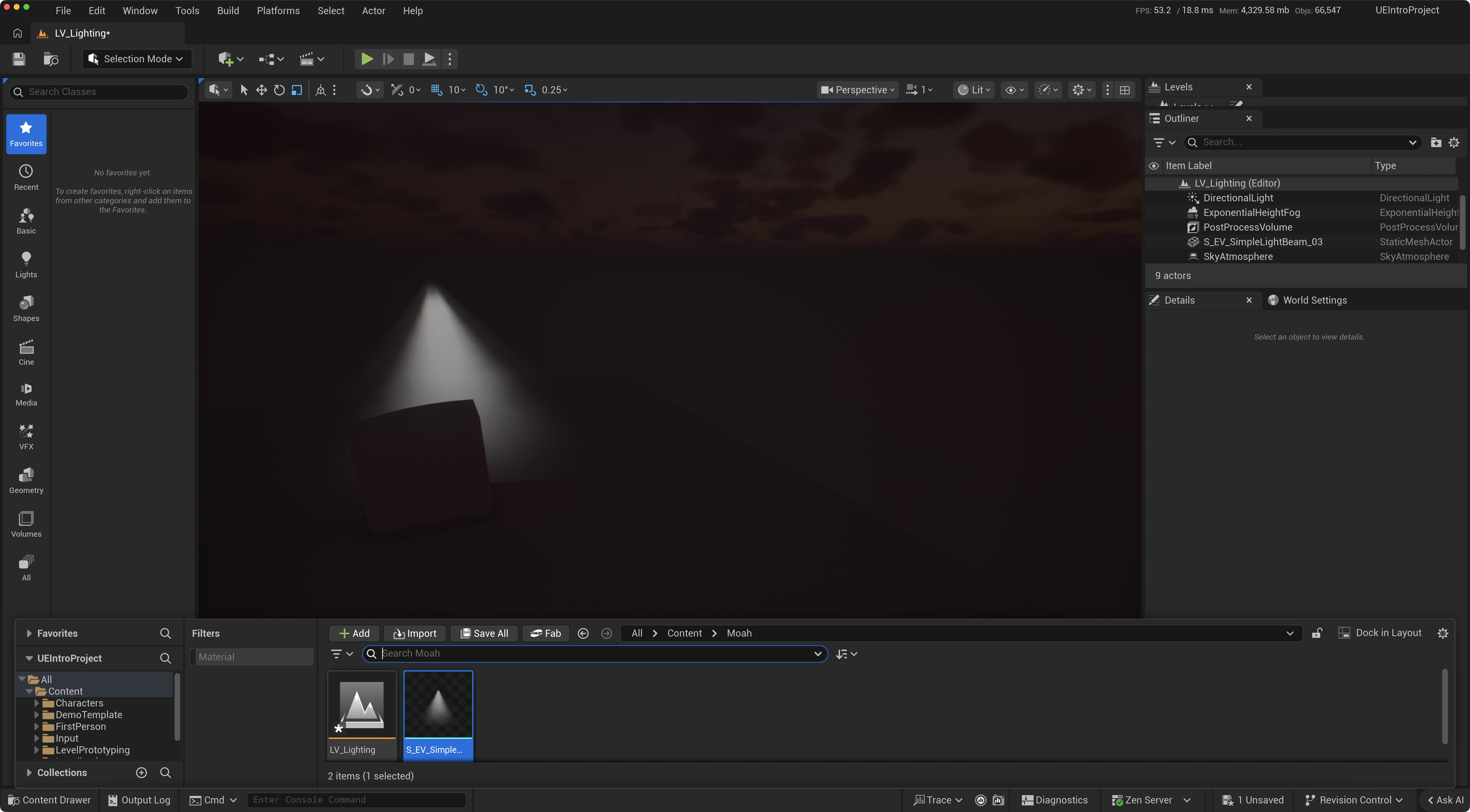Open the Geometry category in Place Actors

(26, 481)
